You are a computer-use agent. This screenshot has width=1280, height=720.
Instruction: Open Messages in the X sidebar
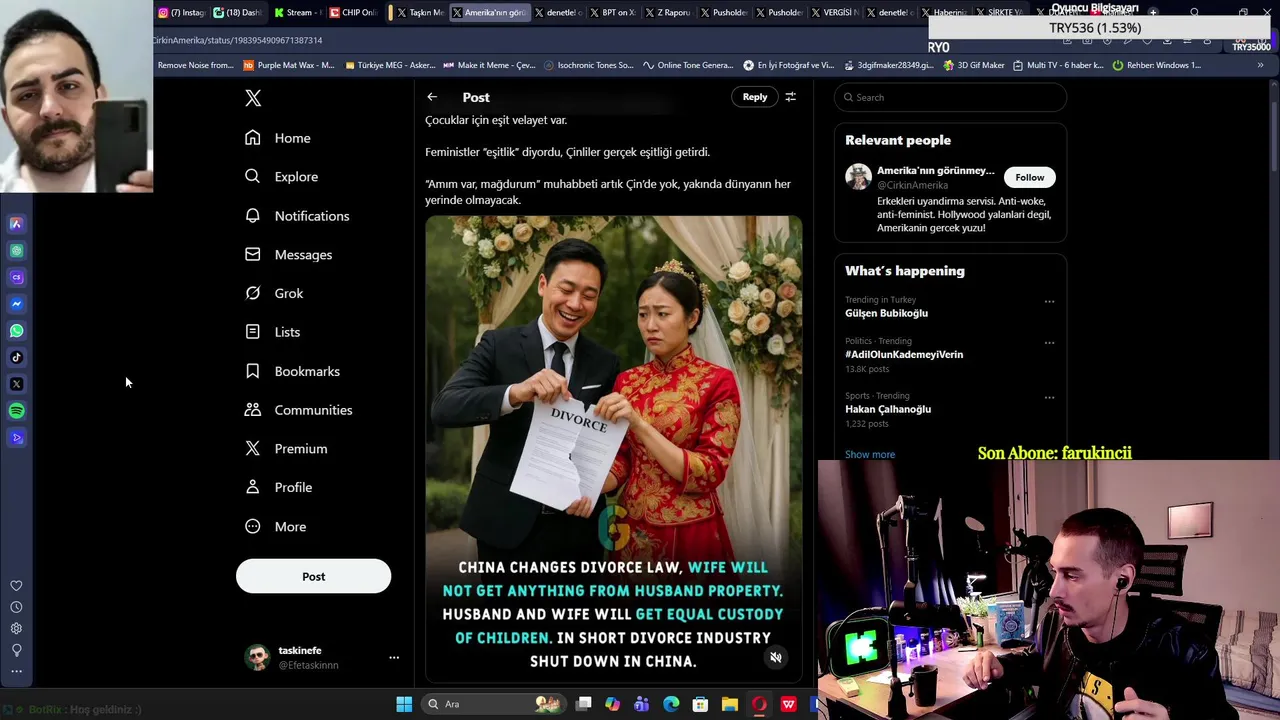click(288, 255)
